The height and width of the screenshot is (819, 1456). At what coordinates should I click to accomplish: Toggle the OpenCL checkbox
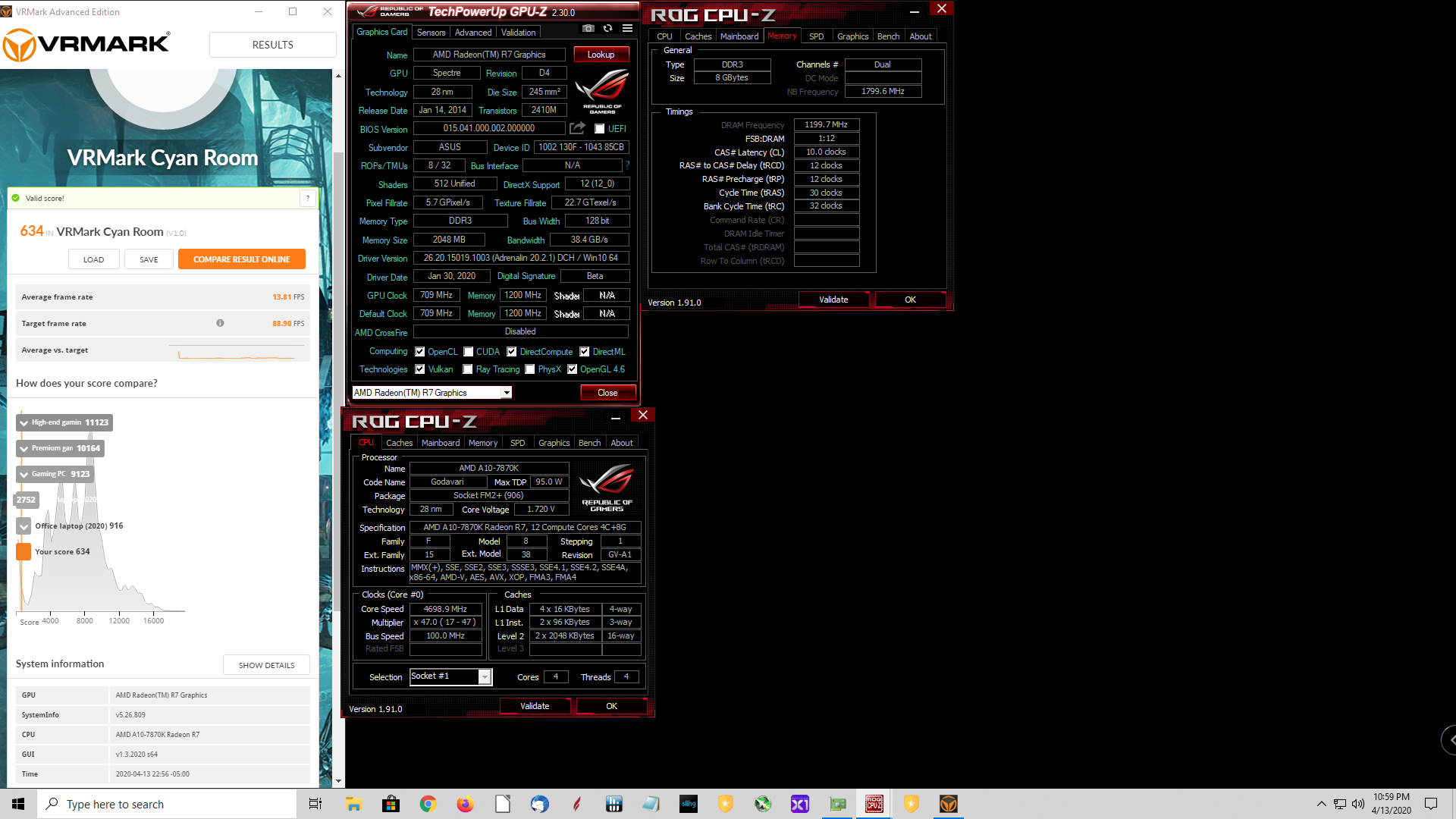coord(419,352)
